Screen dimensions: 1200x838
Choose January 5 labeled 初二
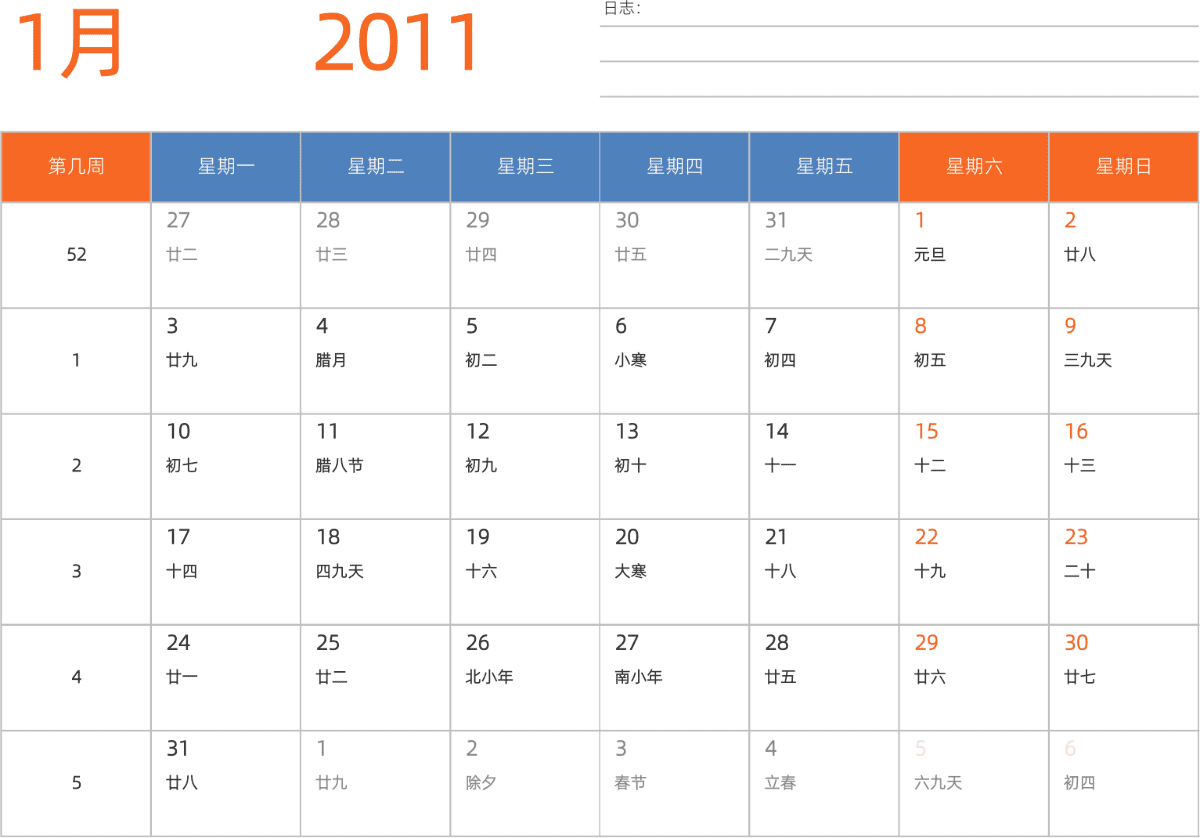click(525, 361)
